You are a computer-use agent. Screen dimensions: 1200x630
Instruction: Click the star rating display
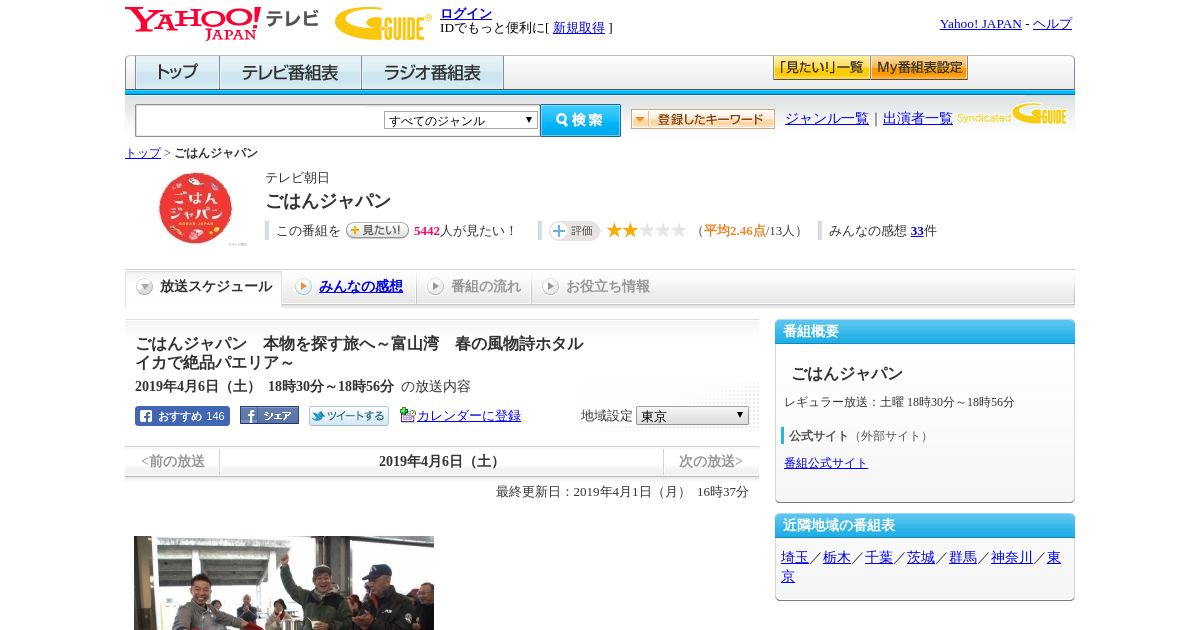point(646,231)
